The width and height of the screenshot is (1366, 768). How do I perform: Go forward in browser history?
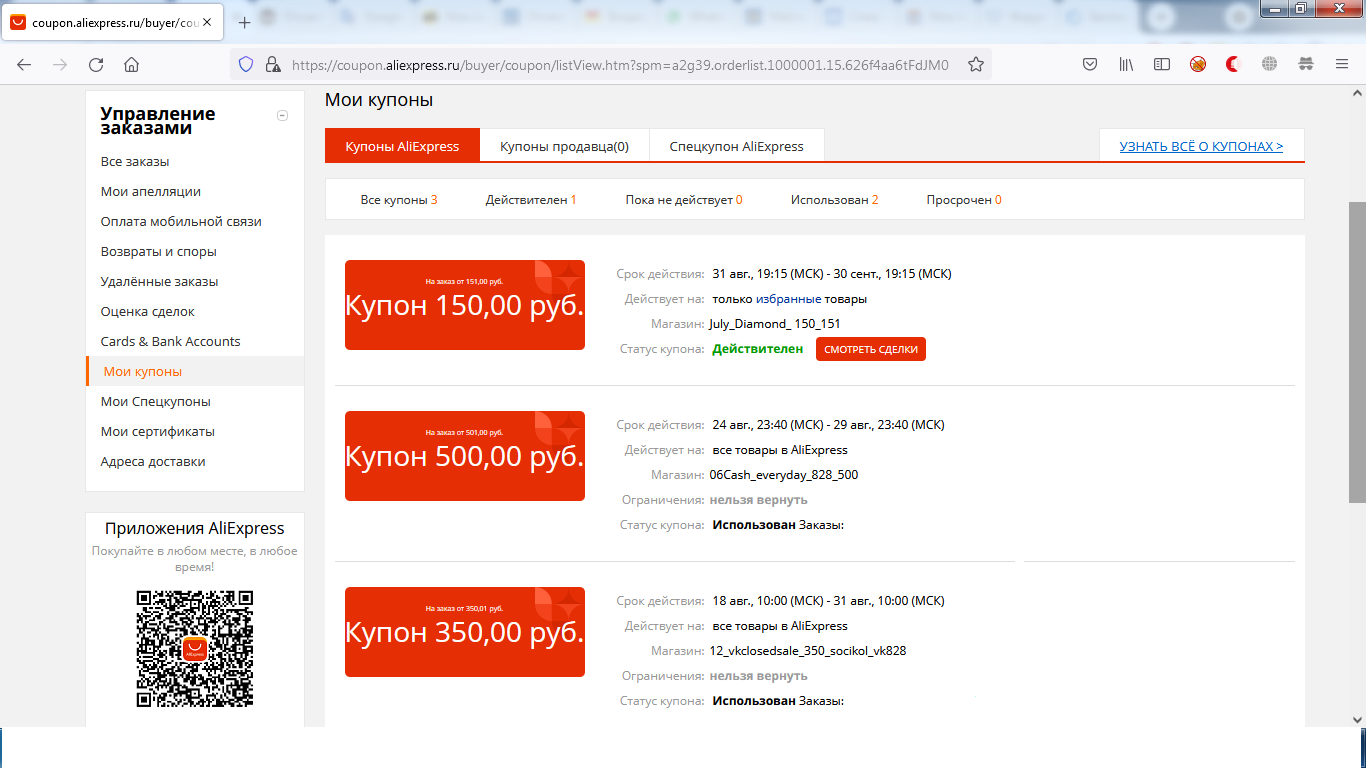click(60, 65)
